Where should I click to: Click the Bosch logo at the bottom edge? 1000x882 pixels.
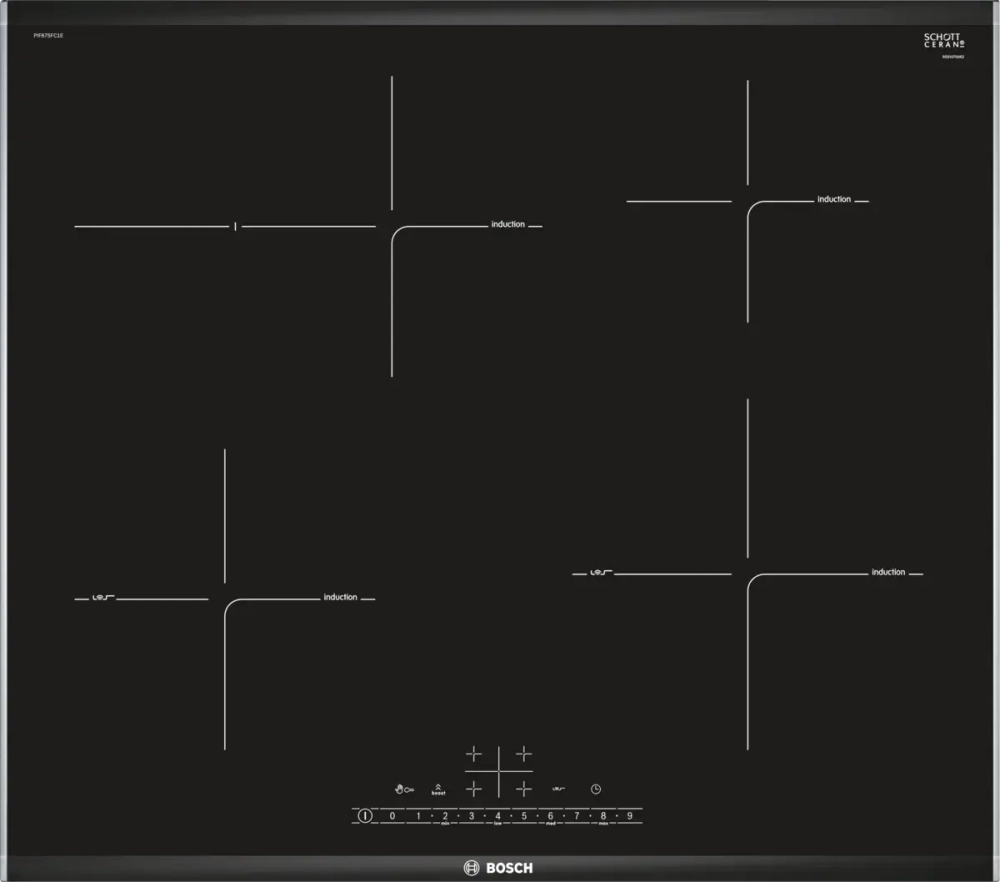click(x=498, y=868)
